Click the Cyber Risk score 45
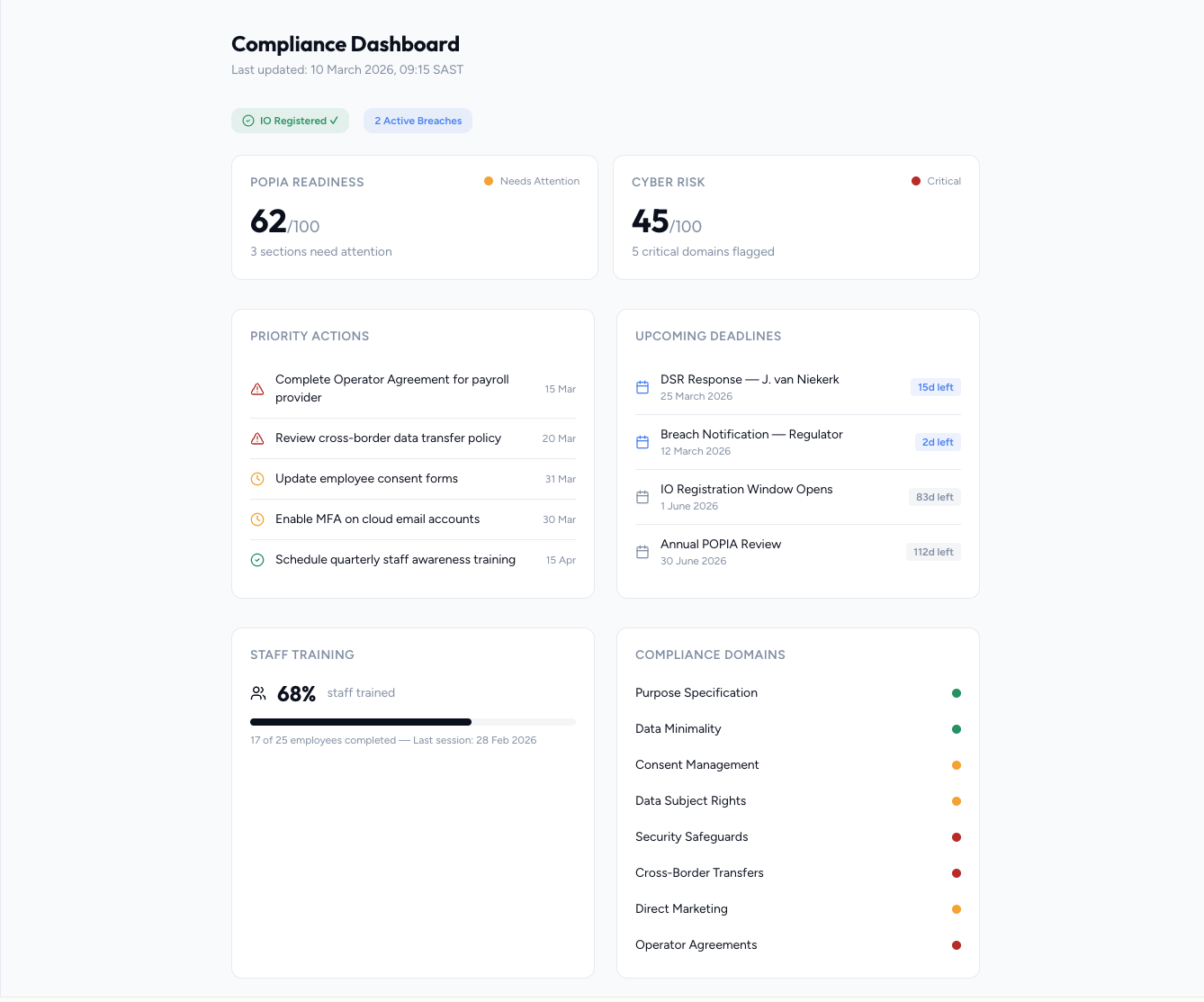Screen dimensions: 1204x1002 [650, 221]
